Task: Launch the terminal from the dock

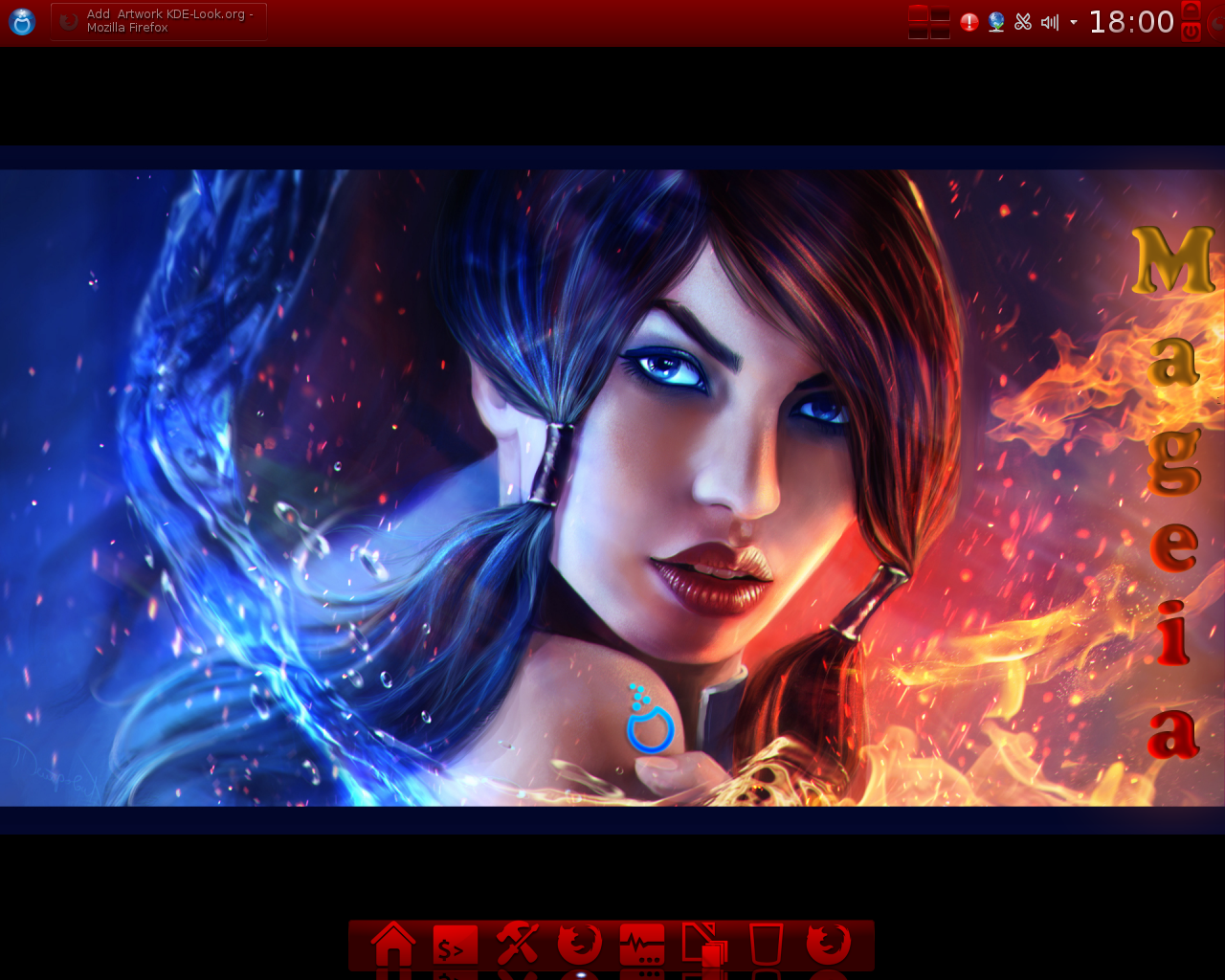Action: pos(456,945)
